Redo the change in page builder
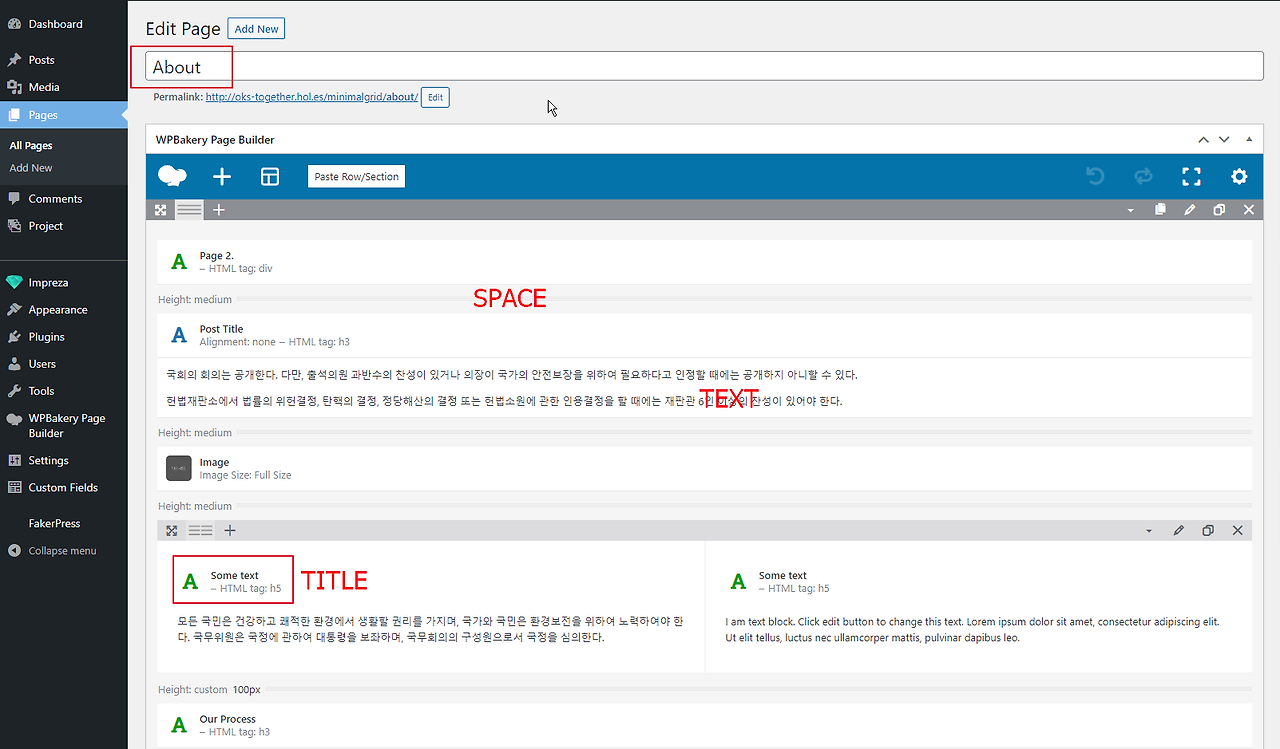This screenshot has width=1280, height=749. (1143, 176)
